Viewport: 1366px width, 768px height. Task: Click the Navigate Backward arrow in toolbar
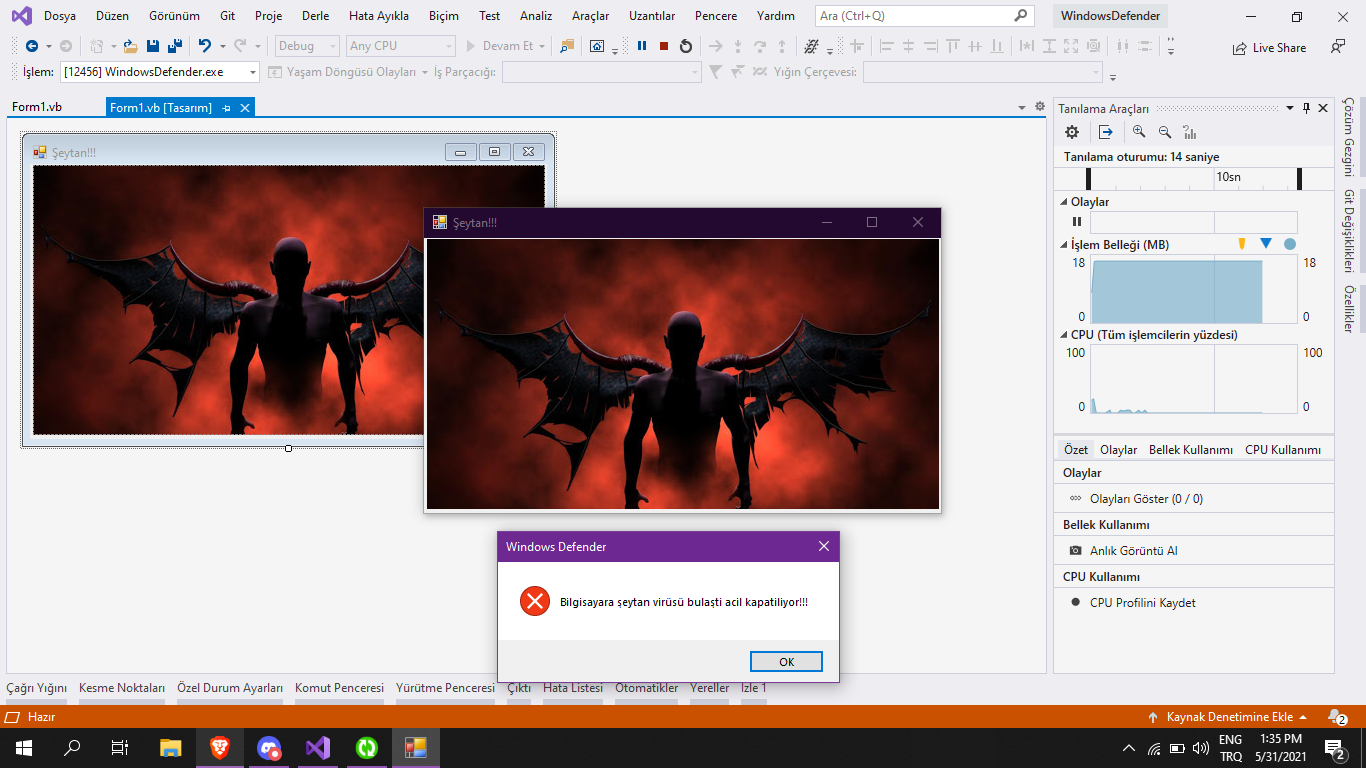[32, 46]
